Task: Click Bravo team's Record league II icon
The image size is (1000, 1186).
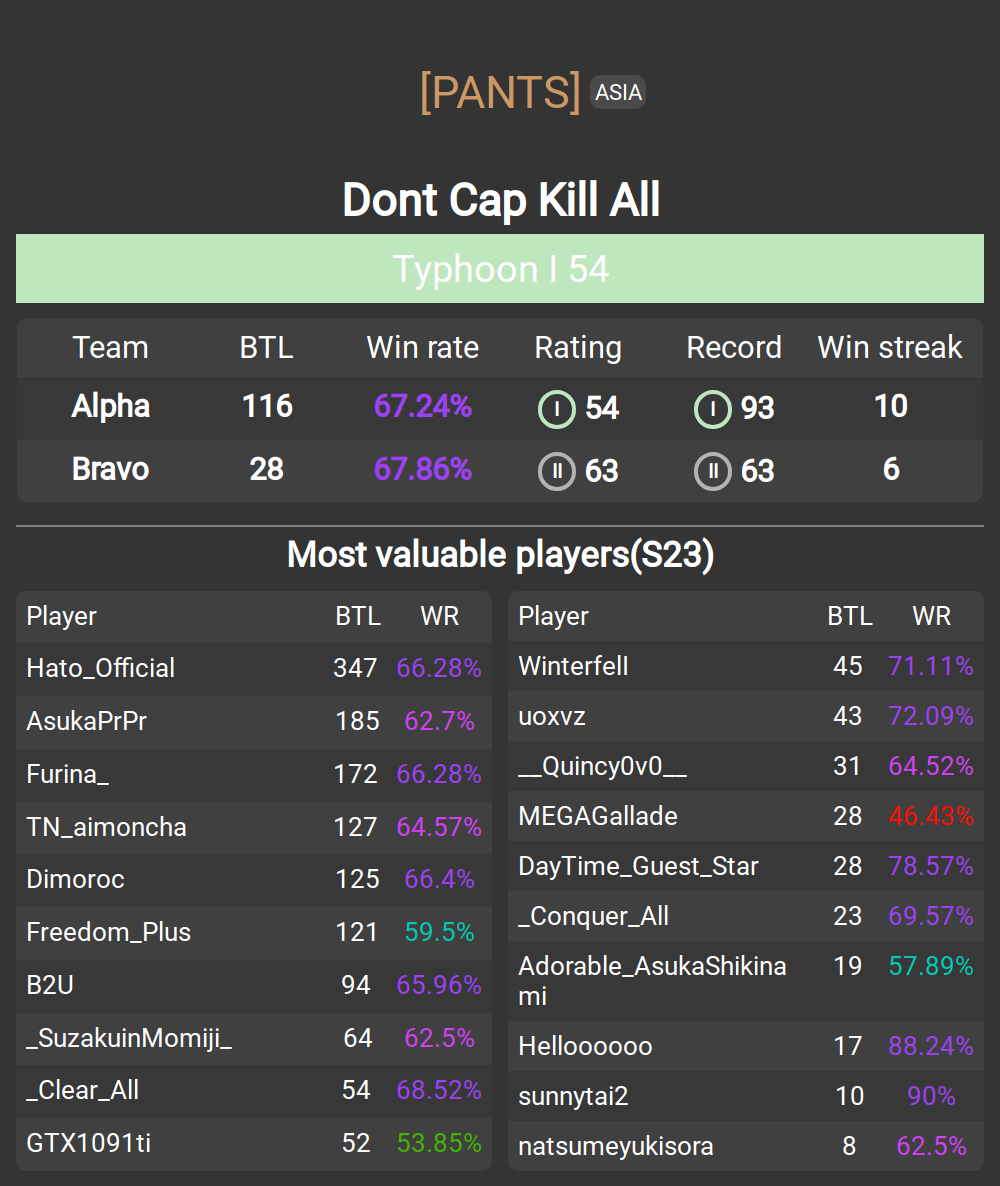Action: [713, 471]
